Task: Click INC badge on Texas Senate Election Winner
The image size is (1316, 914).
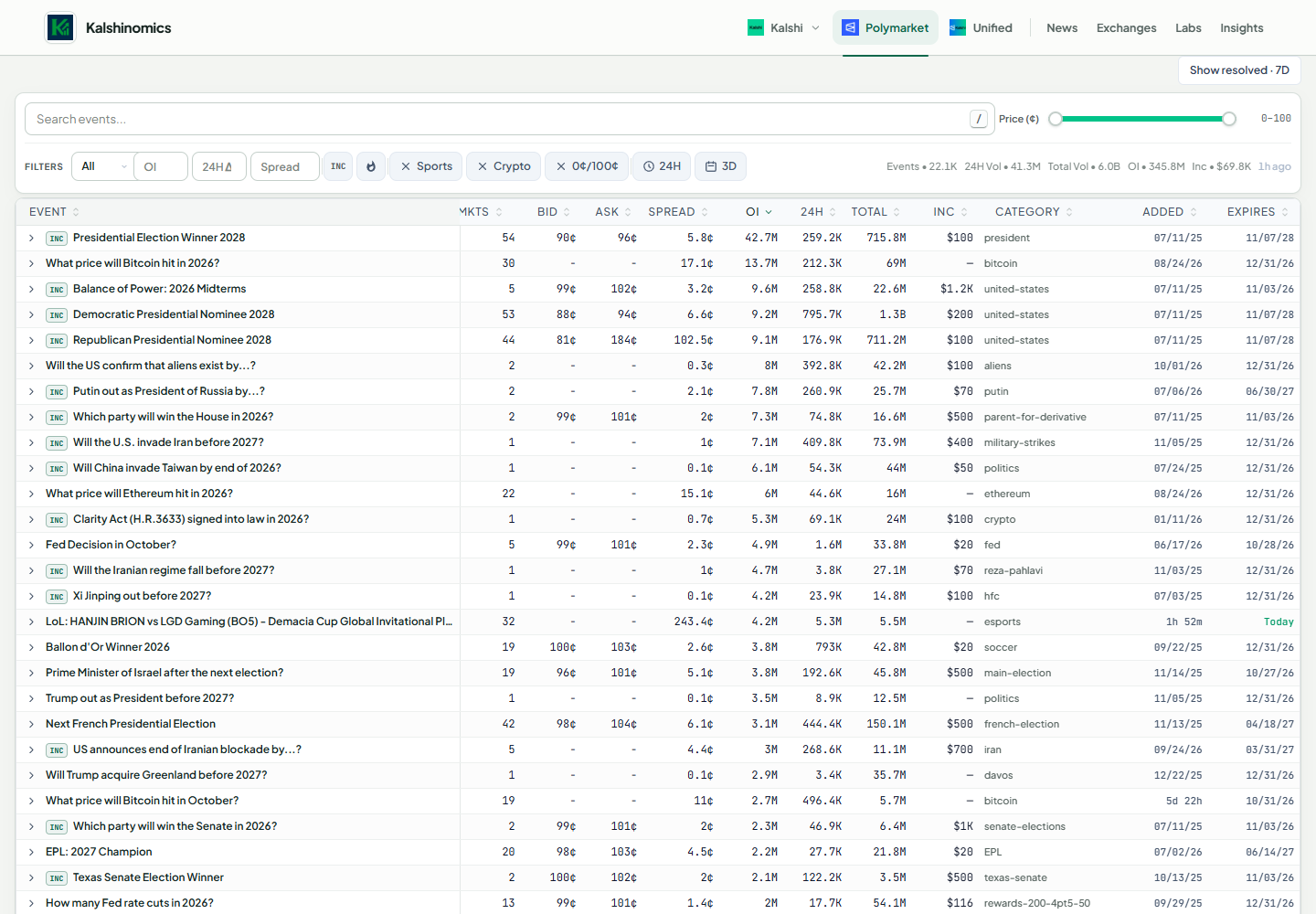Action: click(57, 877)
